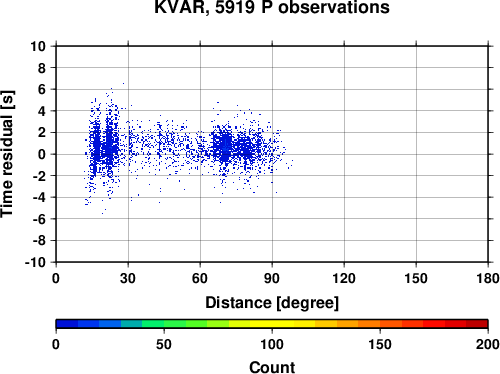
Task: Click the chart title 'KVAR, 5919 P observations'
Action: pos(272,7)
